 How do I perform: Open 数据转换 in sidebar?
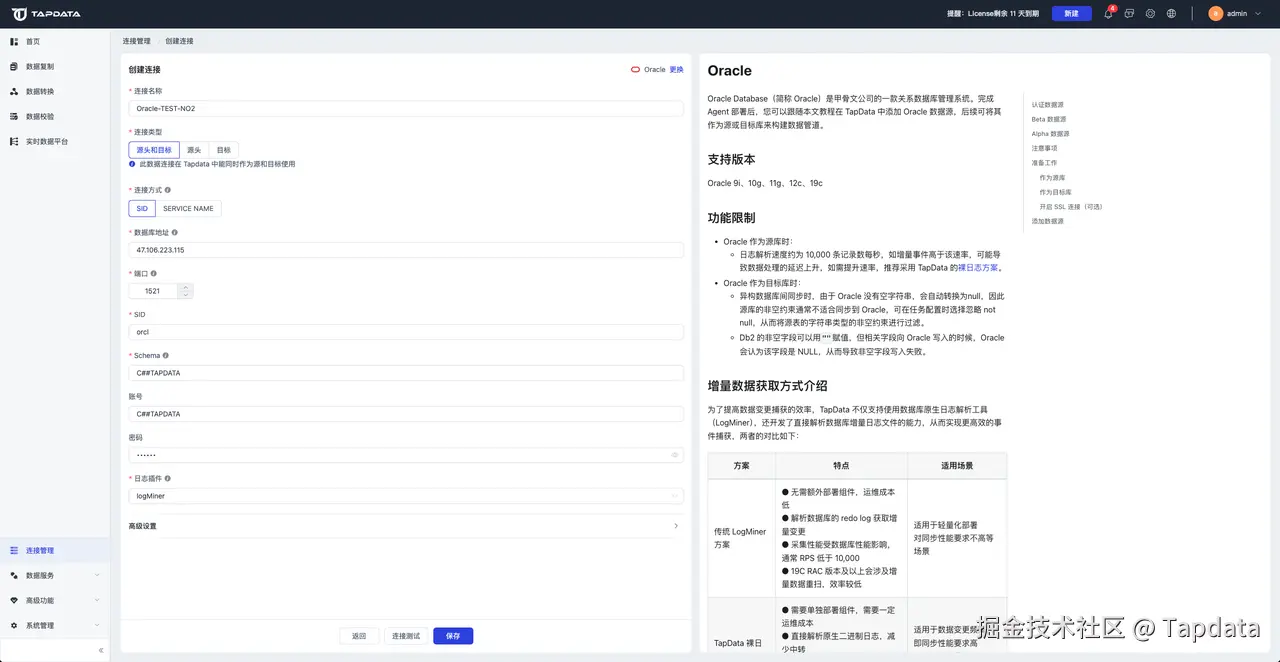pyautogui.click(x=55, y=91)
